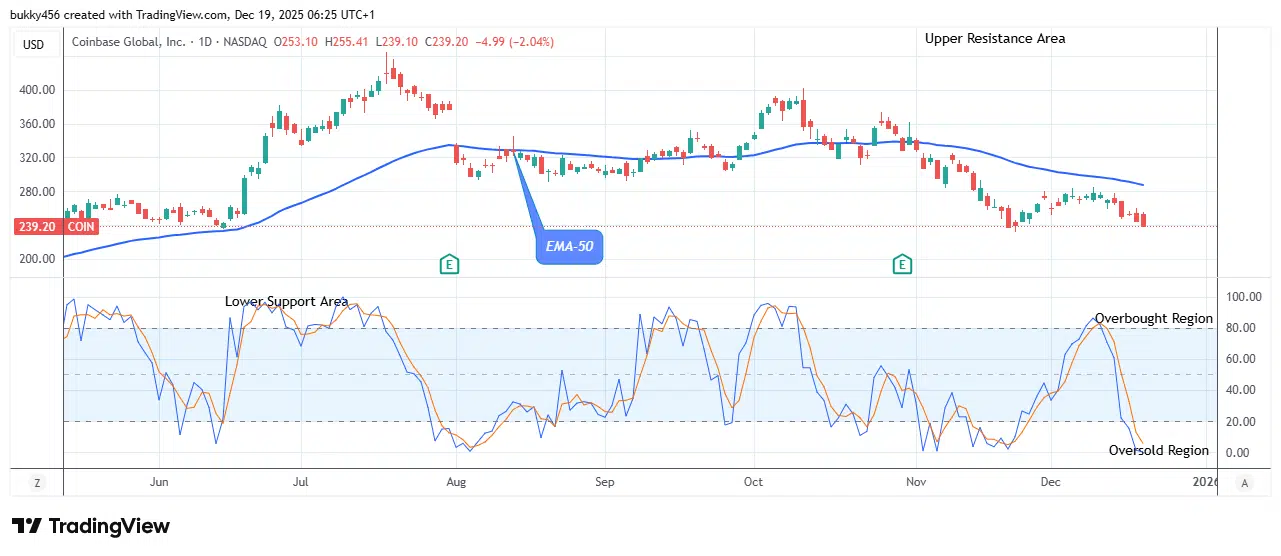Viewport: 1281px width, 556px height.
Task: Select the "Overbought Region" annotation
Action: pyautogui.click(x=1153, y=319)
